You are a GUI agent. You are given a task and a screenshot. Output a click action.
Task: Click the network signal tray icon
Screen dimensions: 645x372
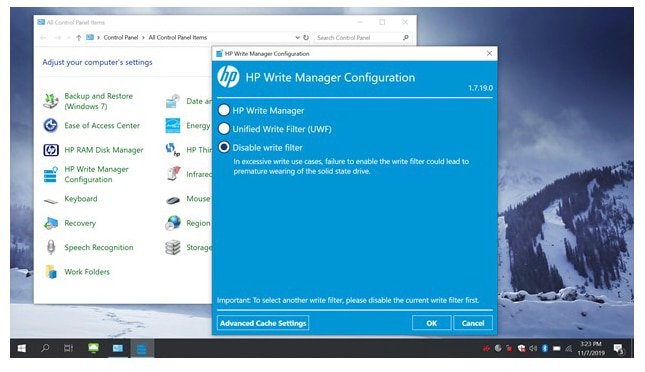pyautogui.click(x=568, y=349)
